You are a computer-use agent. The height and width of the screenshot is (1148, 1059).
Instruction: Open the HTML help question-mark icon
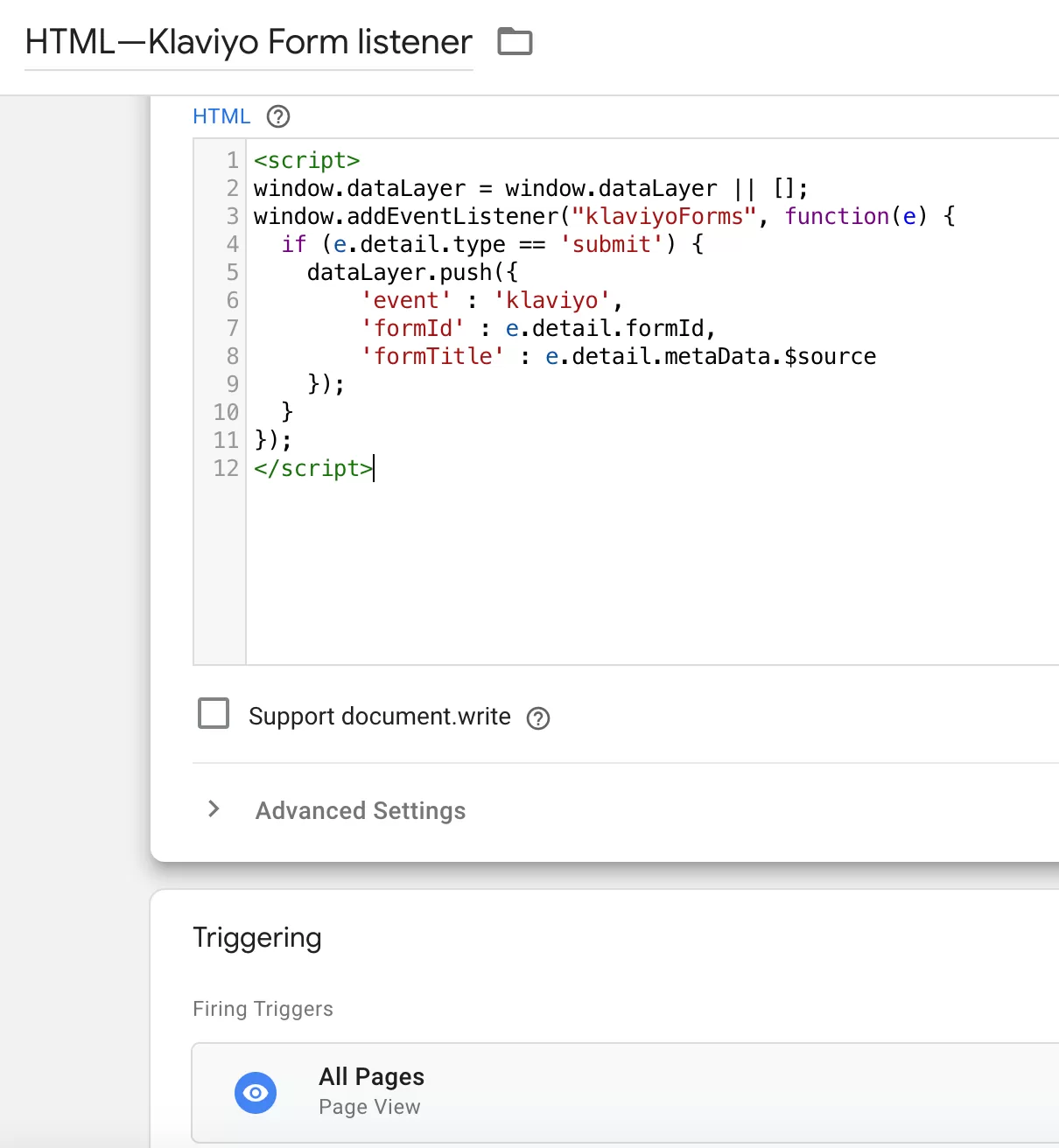[x=278, y=116]
